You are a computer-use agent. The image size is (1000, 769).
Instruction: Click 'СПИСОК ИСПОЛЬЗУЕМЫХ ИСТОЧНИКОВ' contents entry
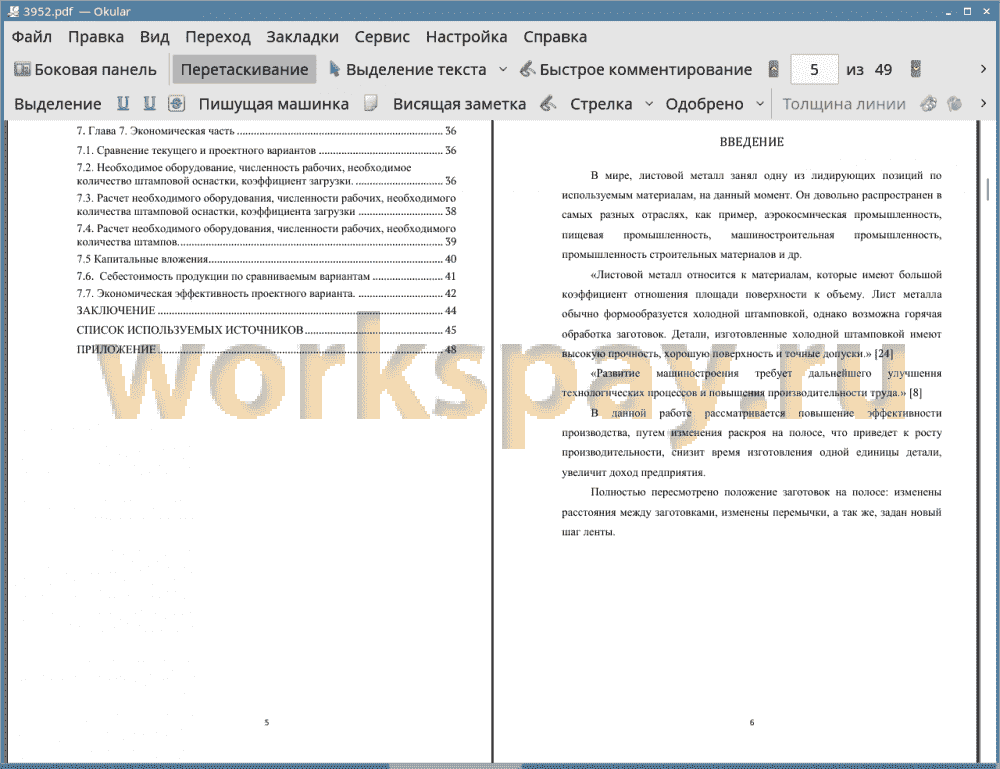pos(267,330)
